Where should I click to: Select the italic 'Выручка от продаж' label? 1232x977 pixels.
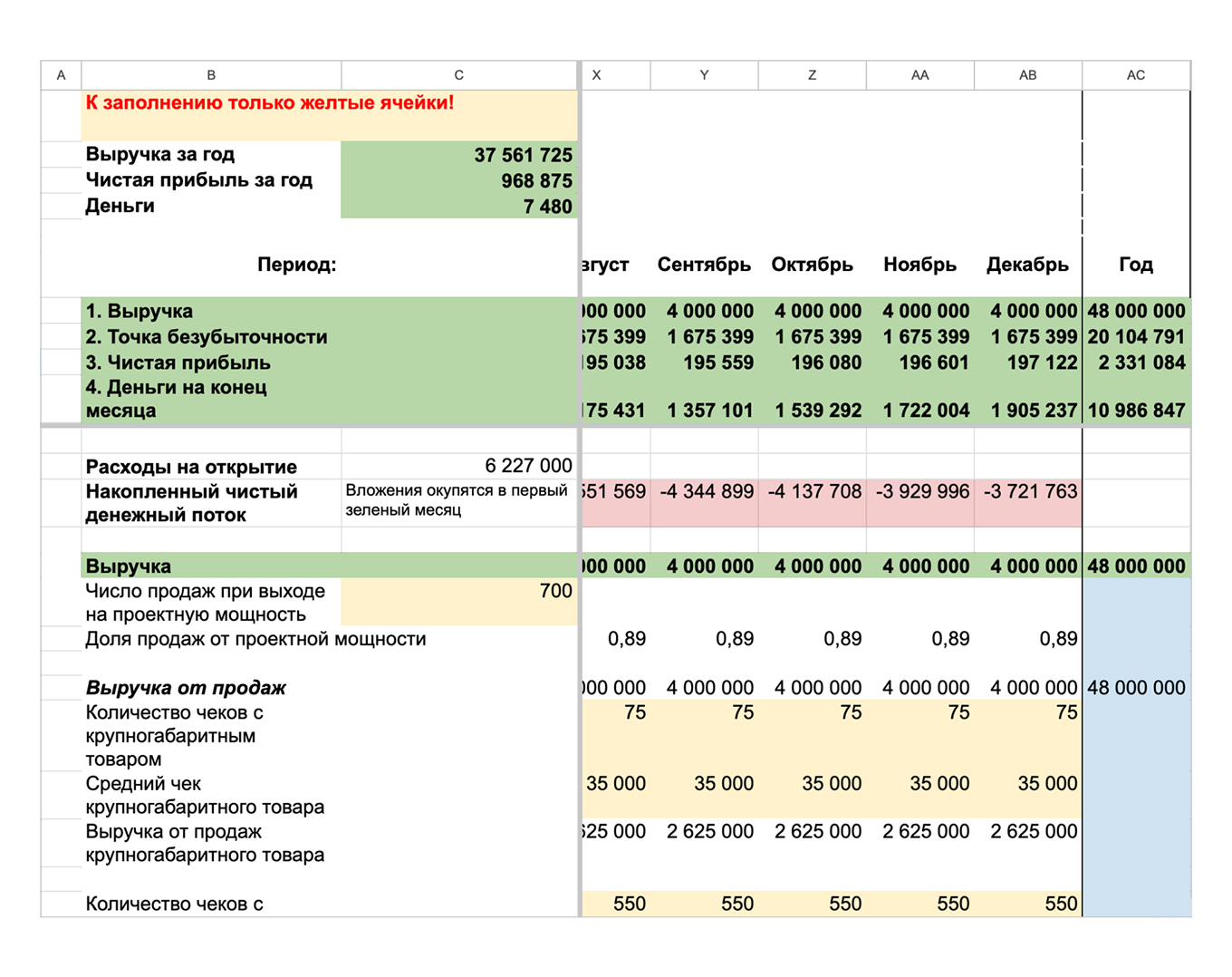point(186,688)
